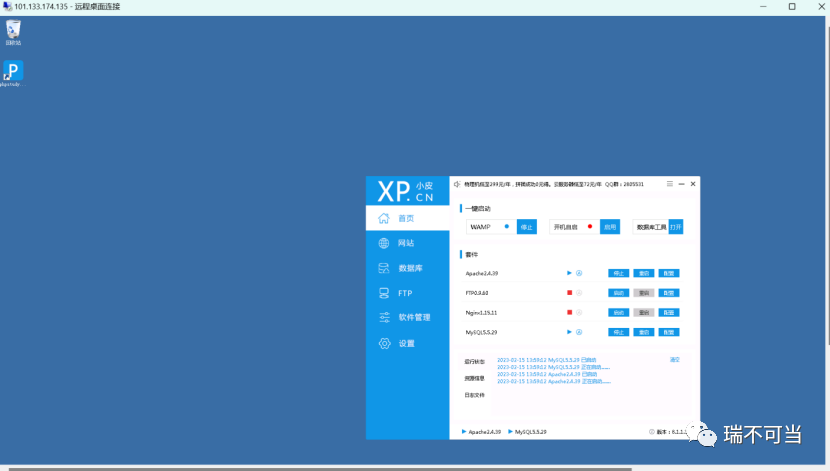The image size is (830, 471).
Task: Open Nginx1.15.11 configuration
Action: coord(669,312)
